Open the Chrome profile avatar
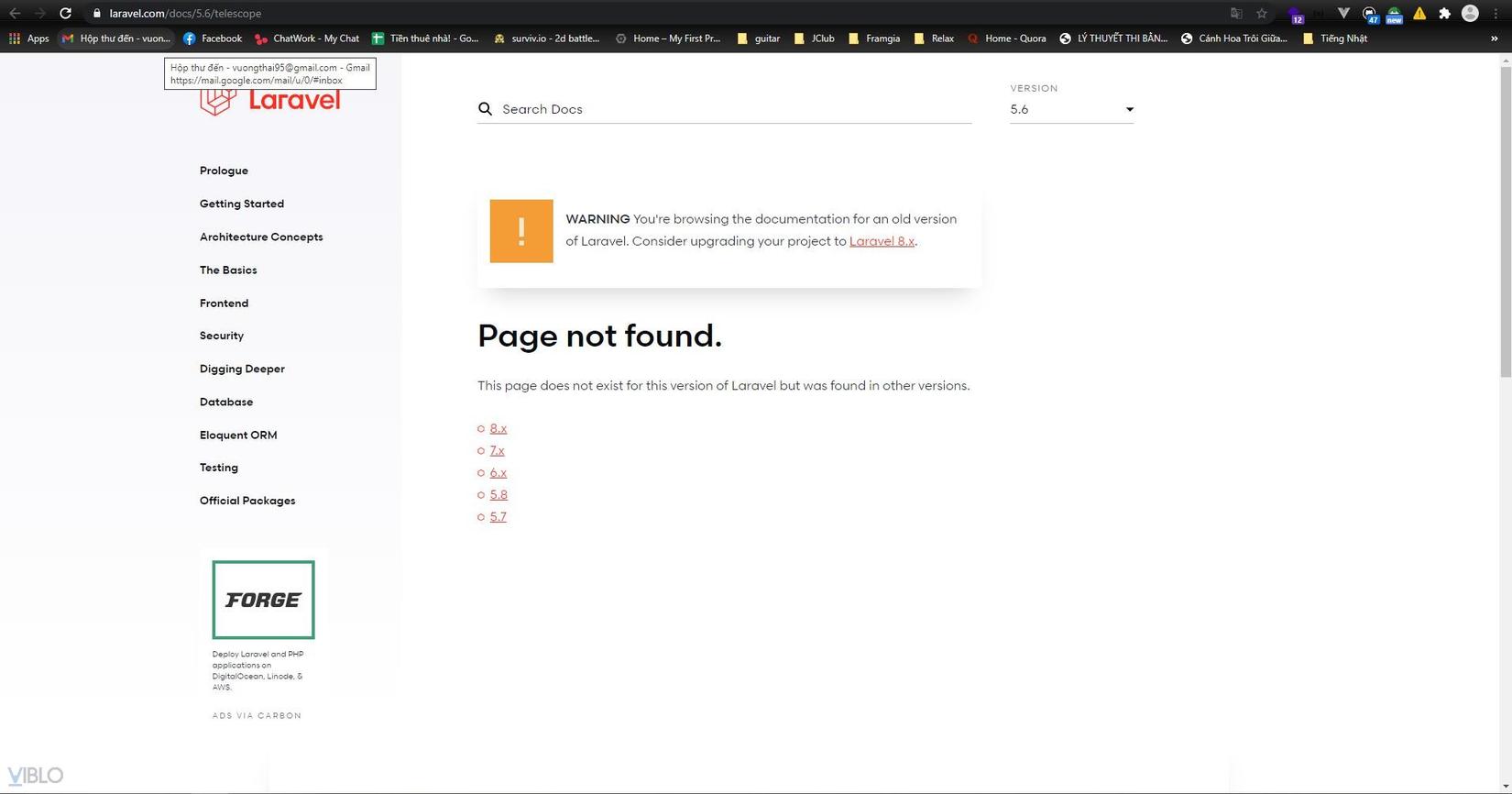The width and height of the screenshot is (1512, 794). tap(1470, 13)
